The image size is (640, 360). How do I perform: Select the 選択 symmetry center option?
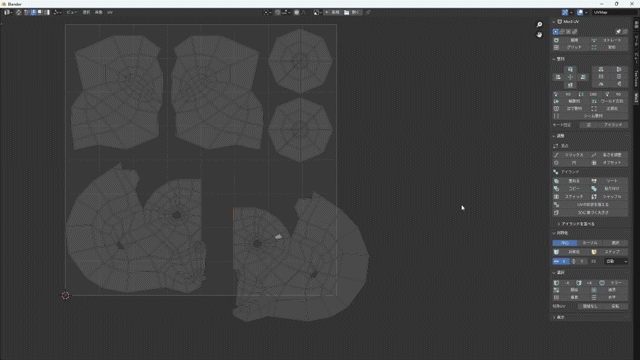click(x=615, y=243)
